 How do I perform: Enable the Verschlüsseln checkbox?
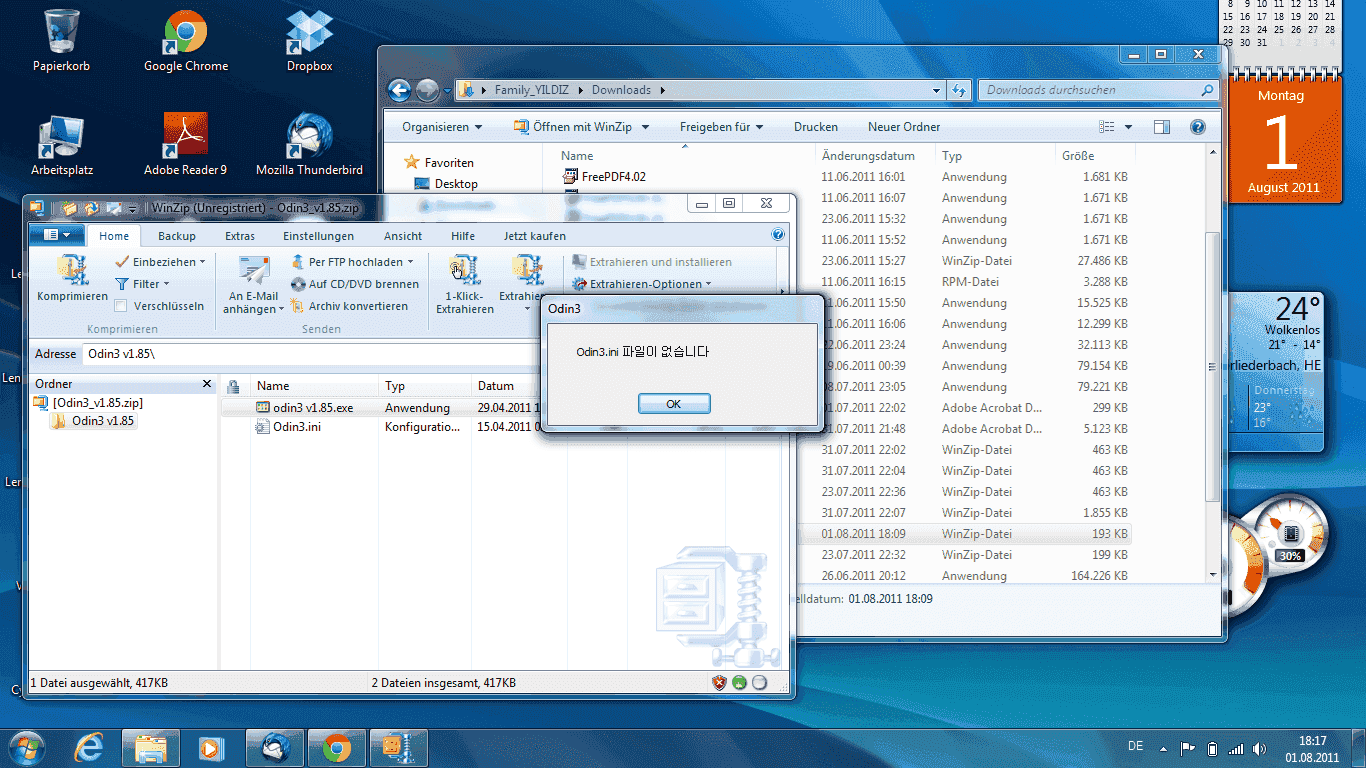pos(121,306)
